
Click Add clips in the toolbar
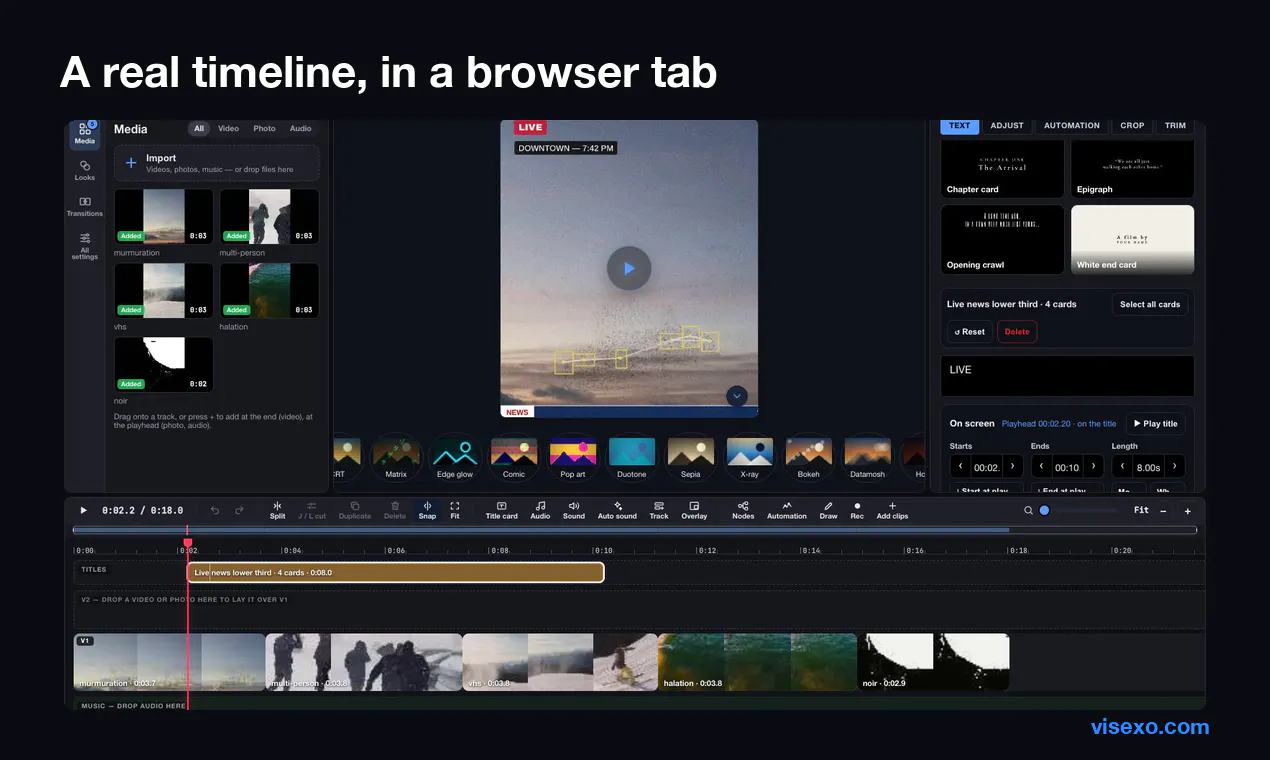click(x=892, y=510)
